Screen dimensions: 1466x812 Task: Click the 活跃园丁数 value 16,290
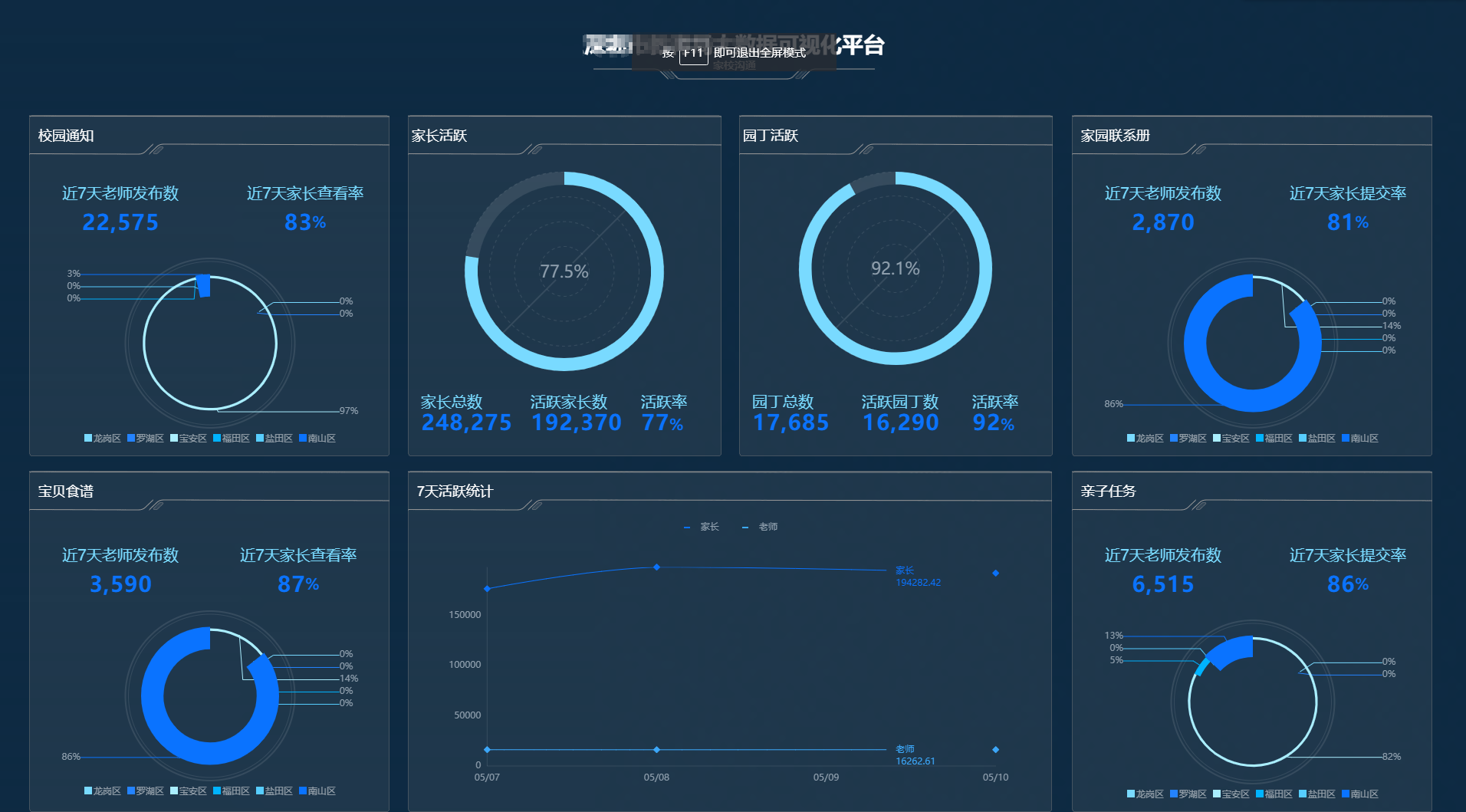coord(900,422)
